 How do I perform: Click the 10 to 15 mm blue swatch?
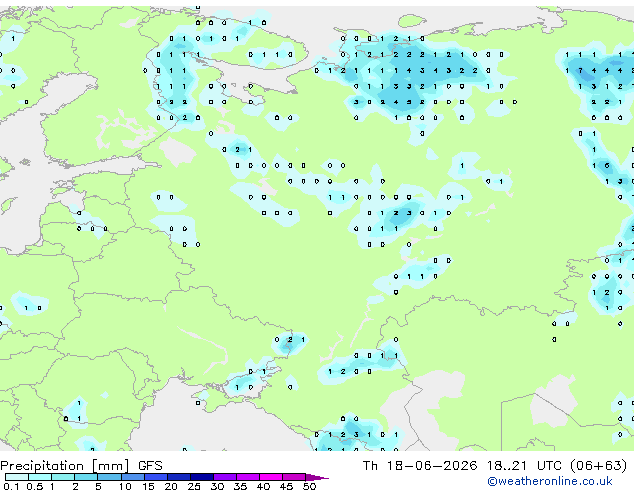coord(133,477)
